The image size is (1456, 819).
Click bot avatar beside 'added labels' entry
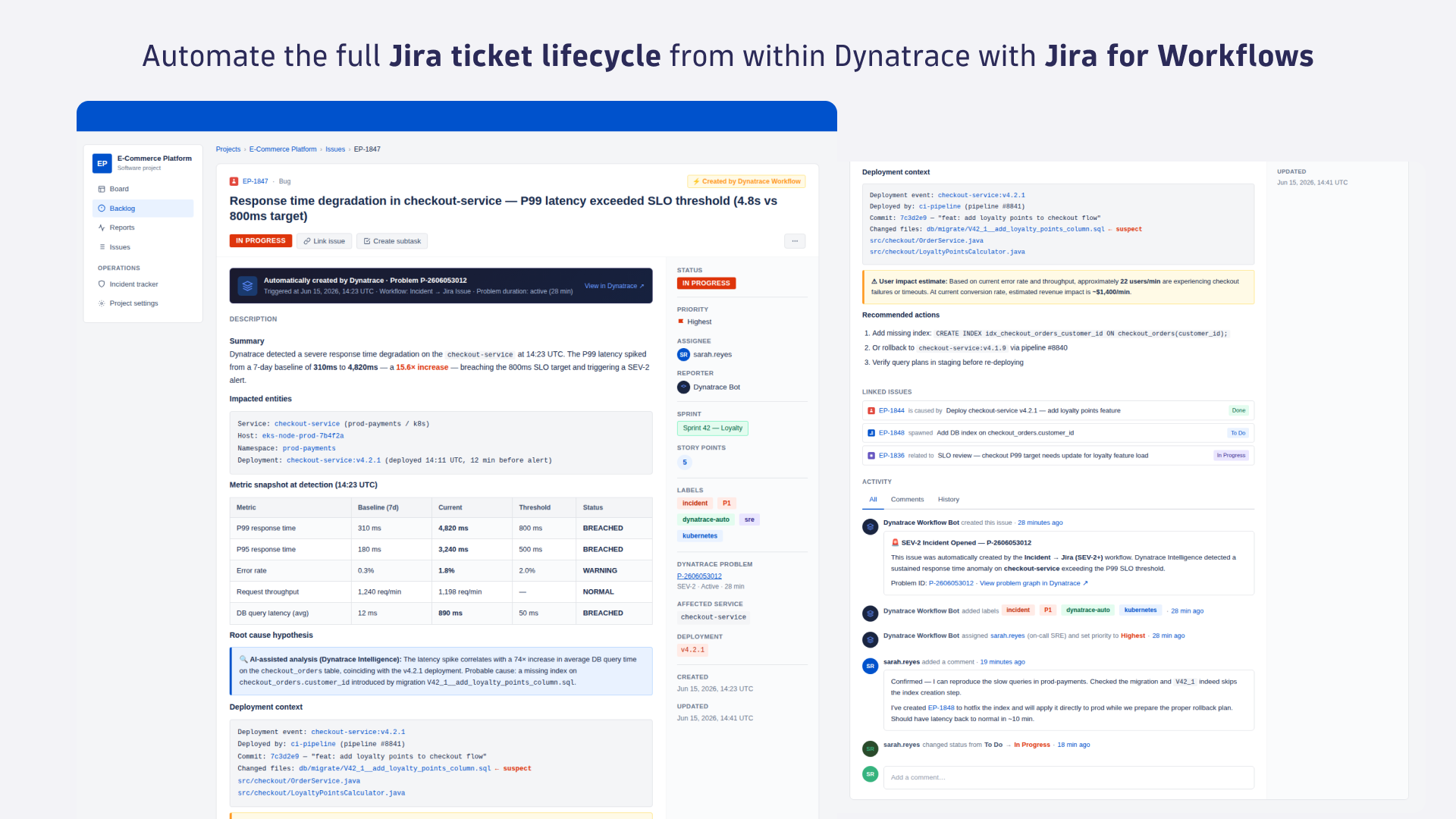(871, 613)
